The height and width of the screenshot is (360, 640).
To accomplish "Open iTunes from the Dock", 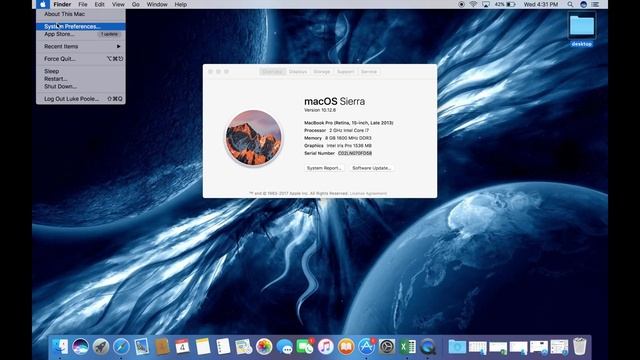I will (x=325, y=347).
